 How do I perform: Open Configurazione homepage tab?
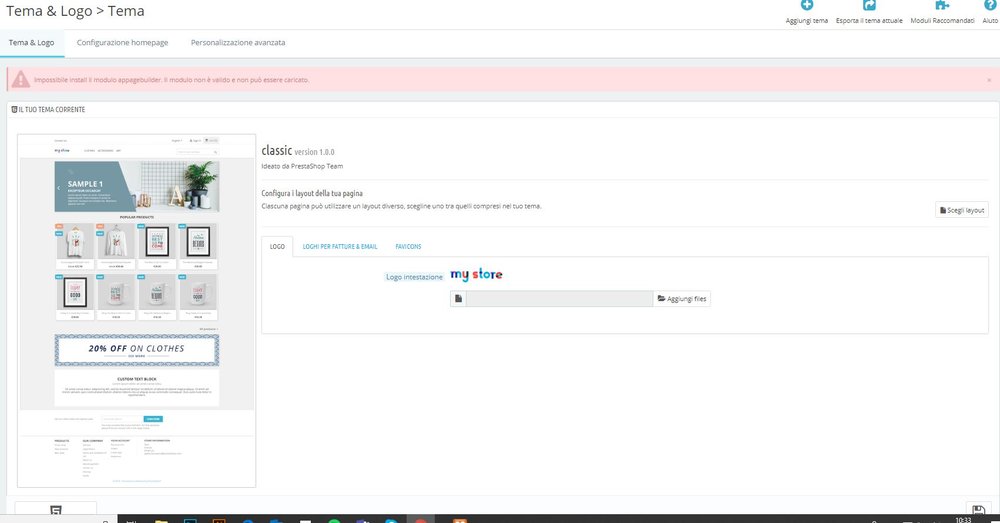coord(122,43)
